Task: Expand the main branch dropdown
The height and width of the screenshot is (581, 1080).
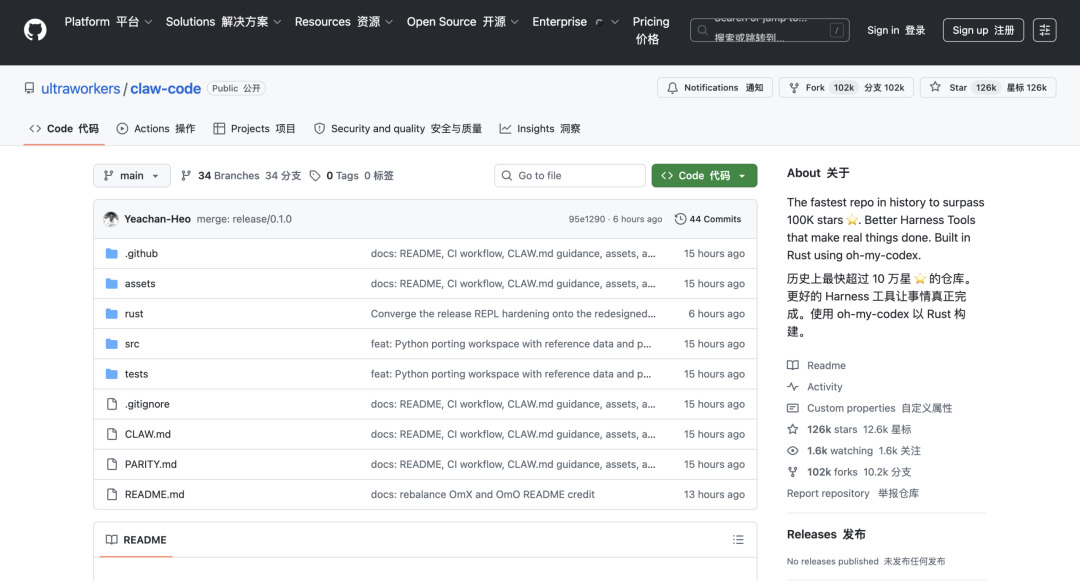Action: (x=132, y=176)
